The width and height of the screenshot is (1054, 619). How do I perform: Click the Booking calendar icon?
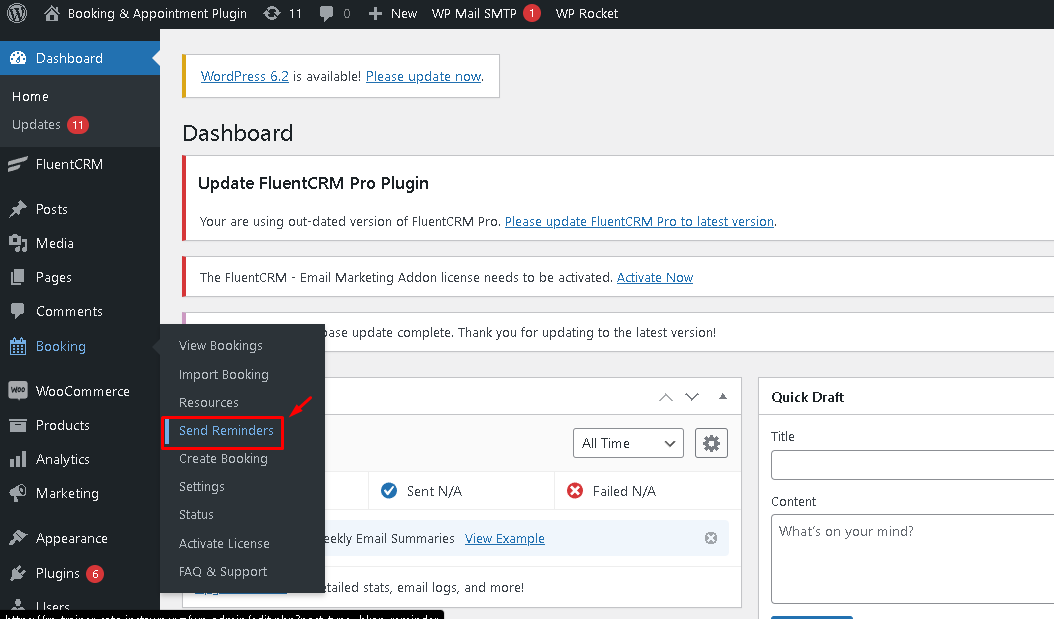[18, 346]
